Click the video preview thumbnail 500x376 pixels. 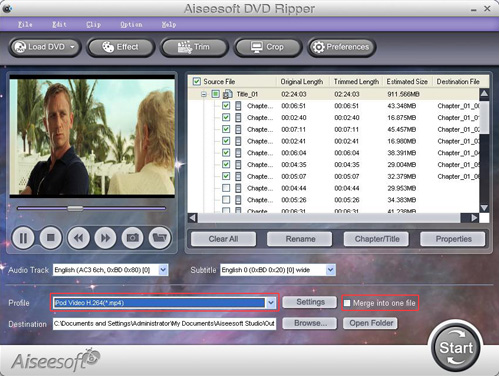pos(92,136)
